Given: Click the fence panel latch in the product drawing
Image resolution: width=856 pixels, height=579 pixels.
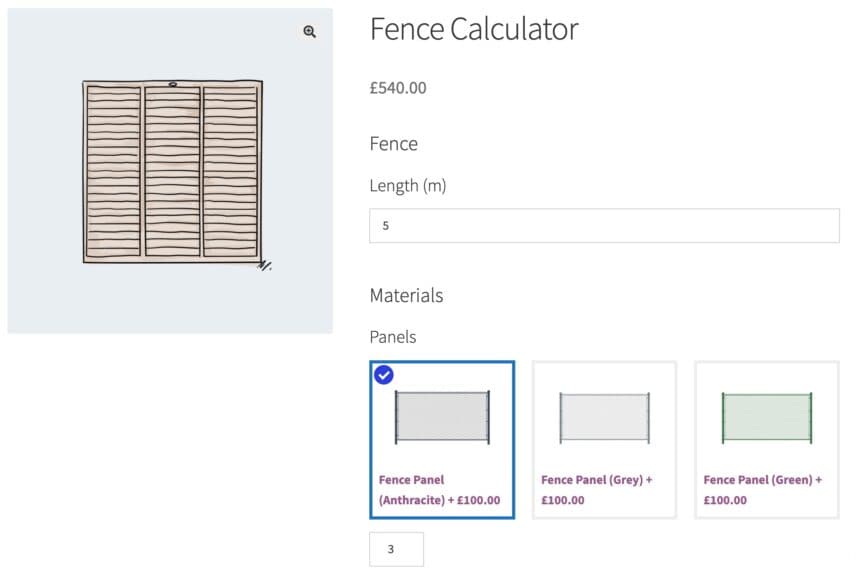Looking at the screenshot, I should tap(173, 84).
